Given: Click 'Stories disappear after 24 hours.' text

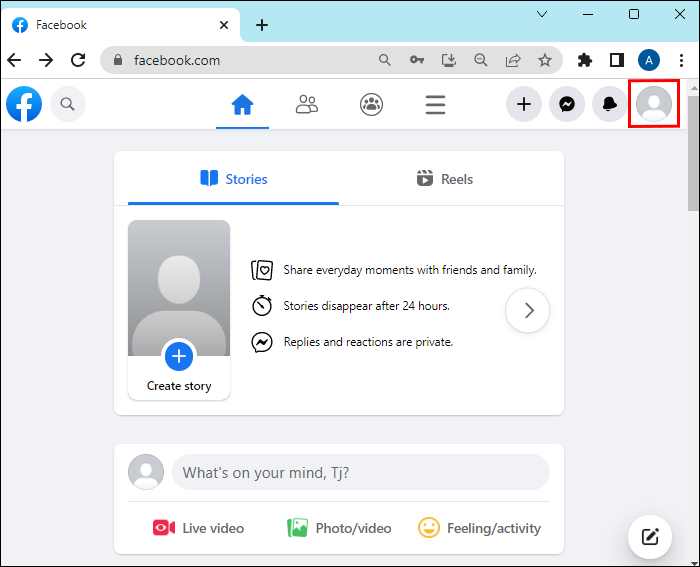Looking at the screenshot, I should click(x=367, y=306).
